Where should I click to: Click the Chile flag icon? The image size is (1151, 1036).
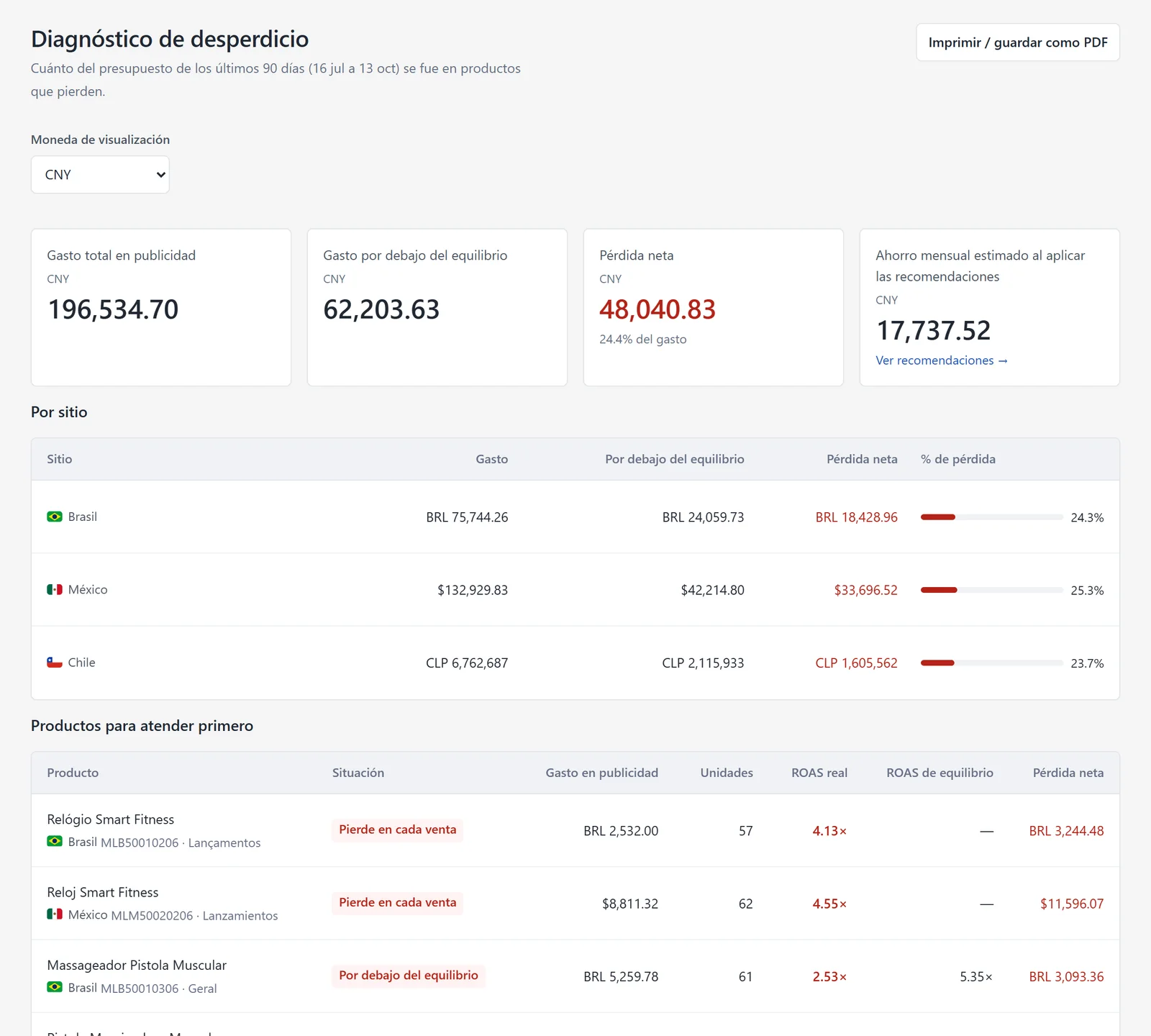[55, 662]
